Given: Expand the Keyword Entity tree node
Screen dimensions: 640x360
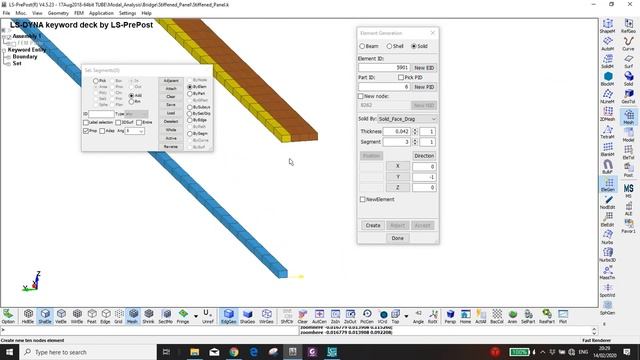Looking at the screenshot, I should pyautogui.click(x=4, y=50).
